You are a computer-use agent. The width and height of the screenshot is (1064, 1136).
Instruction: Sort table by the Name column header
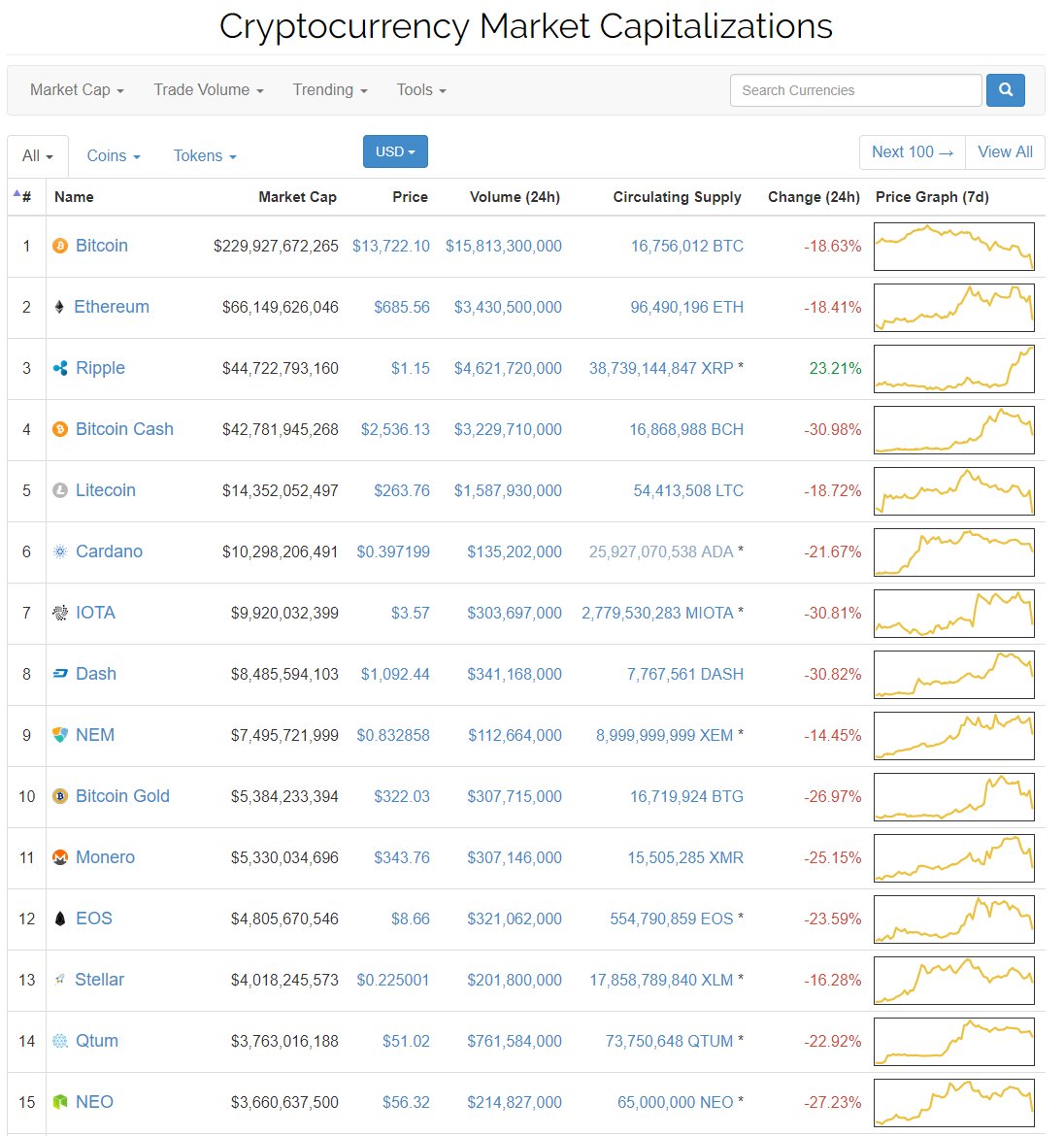74,197
